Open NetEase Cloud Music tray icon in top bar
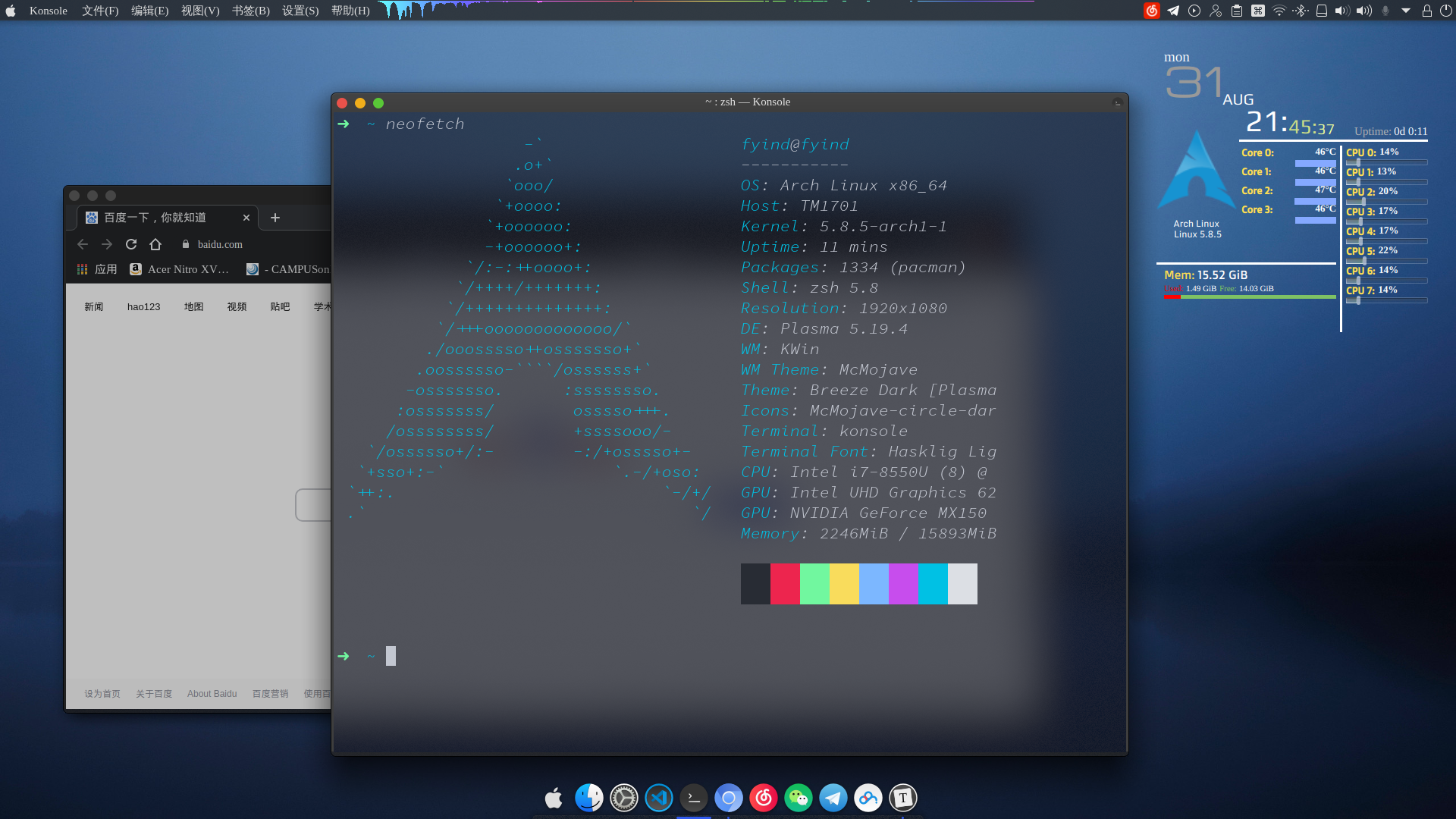 click(1151, 11)
